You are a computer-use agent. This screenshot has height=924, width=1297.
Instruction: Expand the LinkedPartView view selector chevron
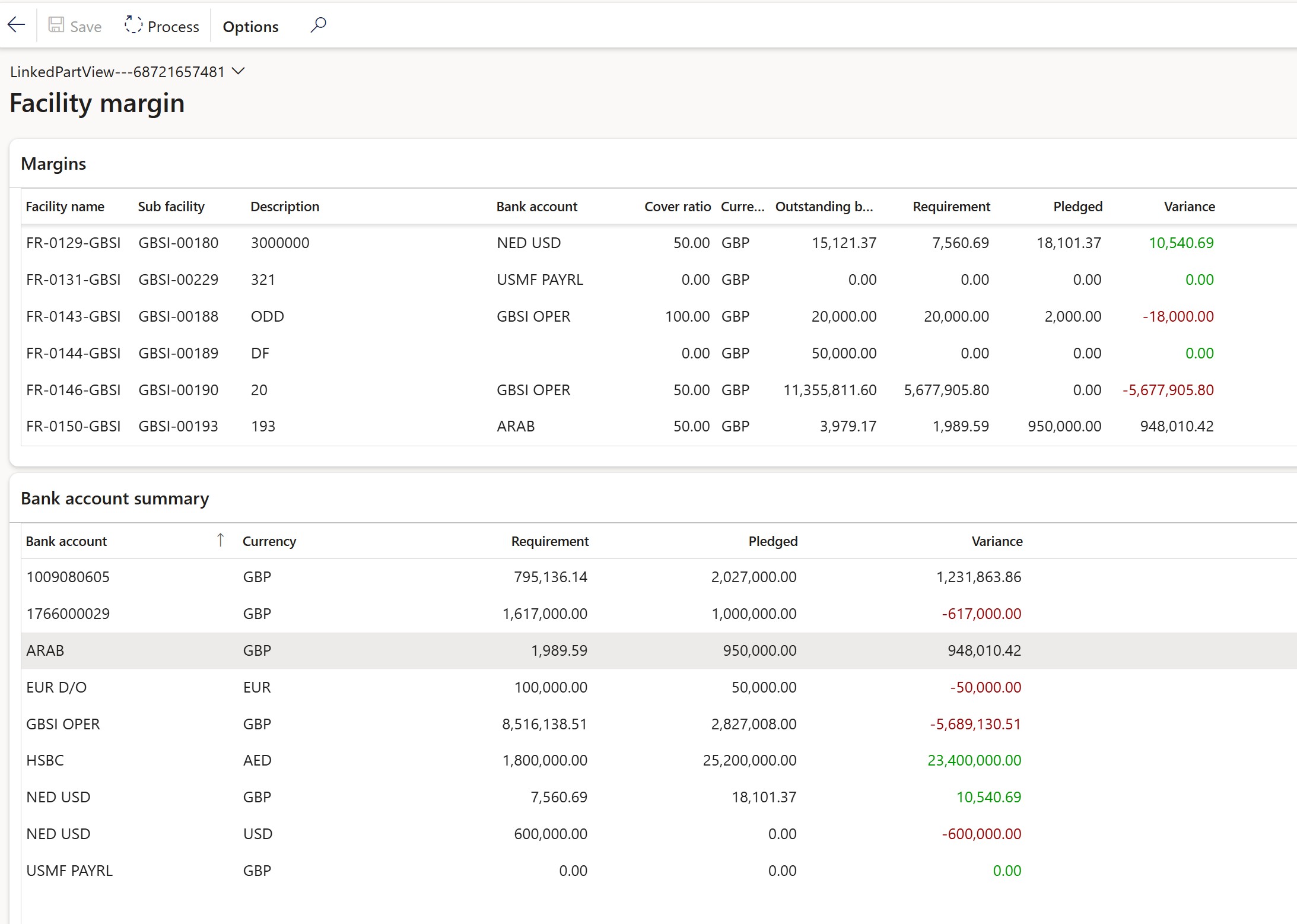coord(239,71)
